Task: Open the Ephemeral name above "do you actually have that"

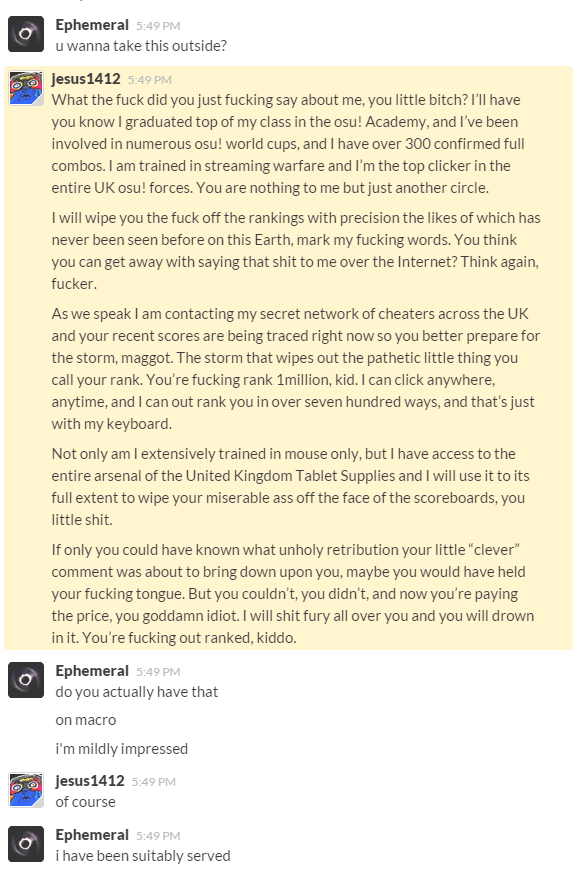Action: [92, 671]
